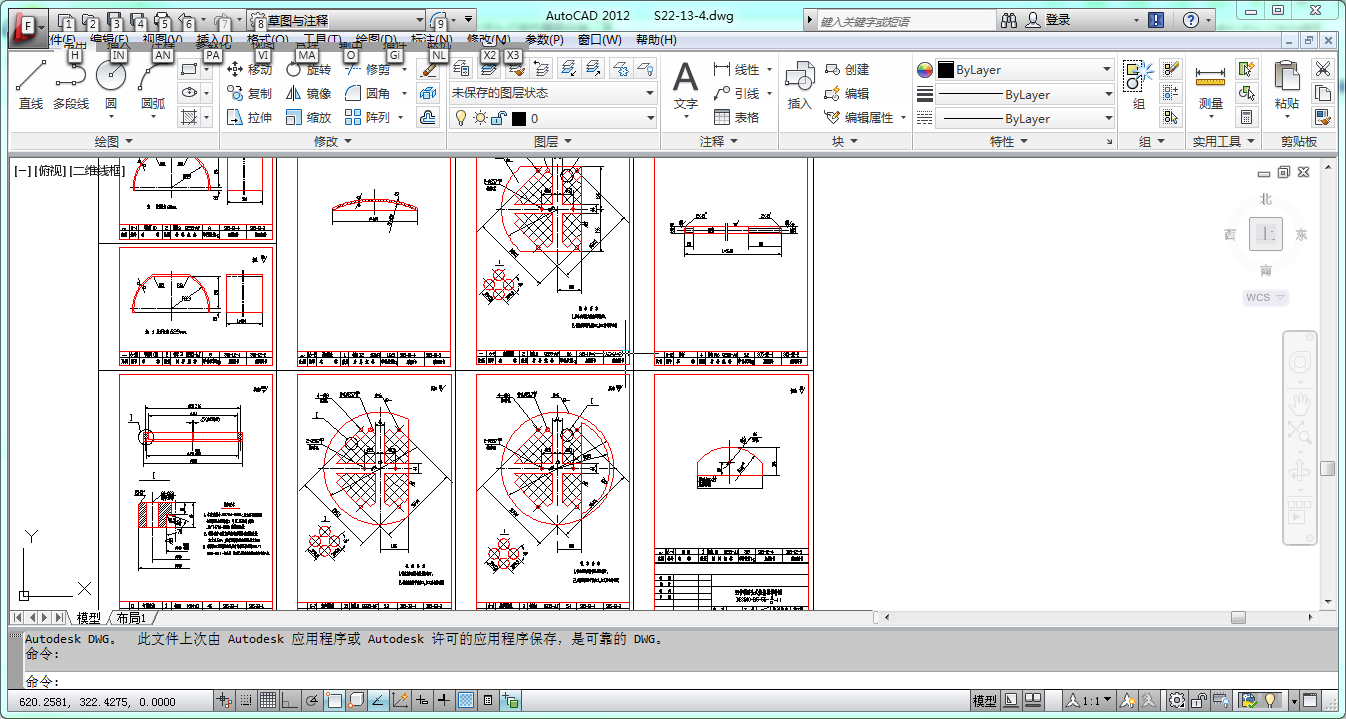
Task: Click the Move (移动) tool
Action: click(x=249, y=70)
